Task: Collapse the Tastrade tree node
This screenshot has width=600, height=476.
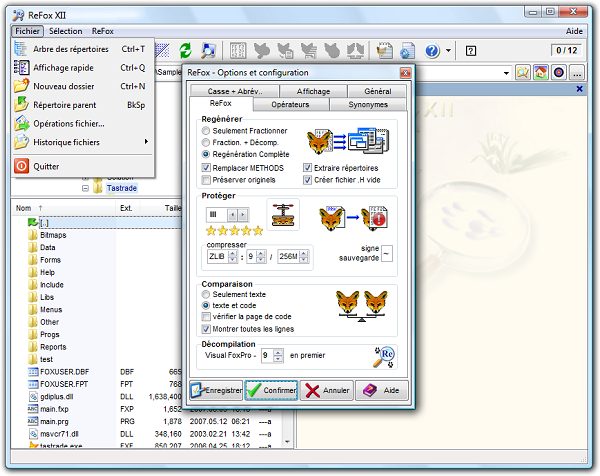Action: tap(85, 188)
